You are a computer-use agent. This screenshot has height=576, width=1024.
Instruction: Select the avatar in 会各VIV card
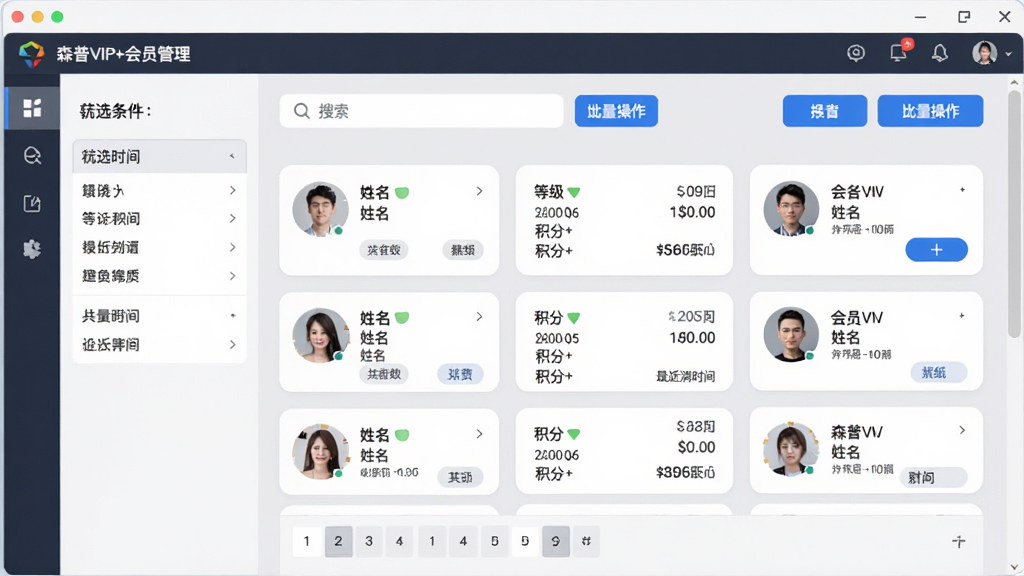tap(791, 208)
